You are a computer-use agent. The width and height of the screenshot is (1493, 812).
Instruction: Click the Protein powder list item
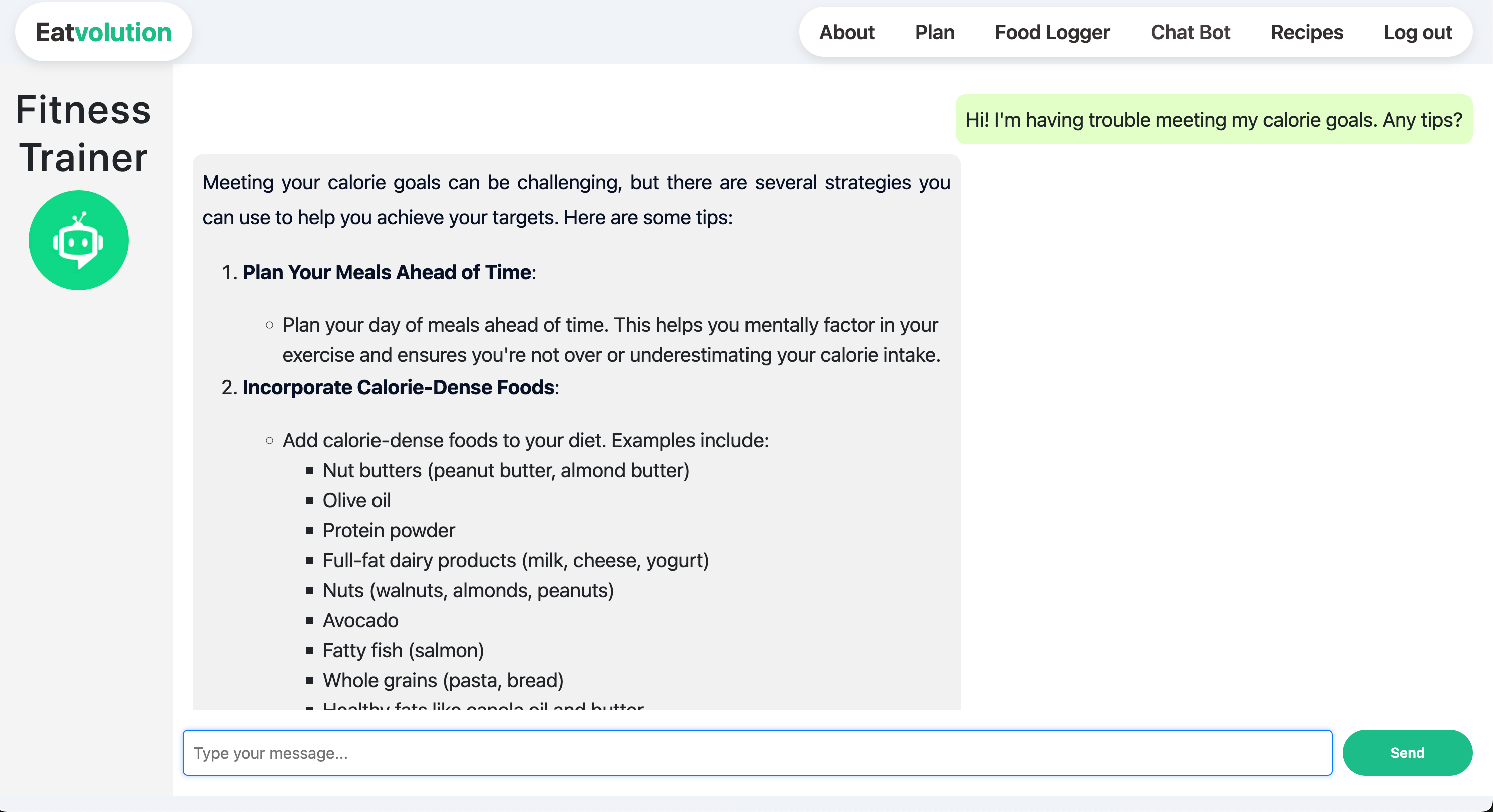click(389, 530)
